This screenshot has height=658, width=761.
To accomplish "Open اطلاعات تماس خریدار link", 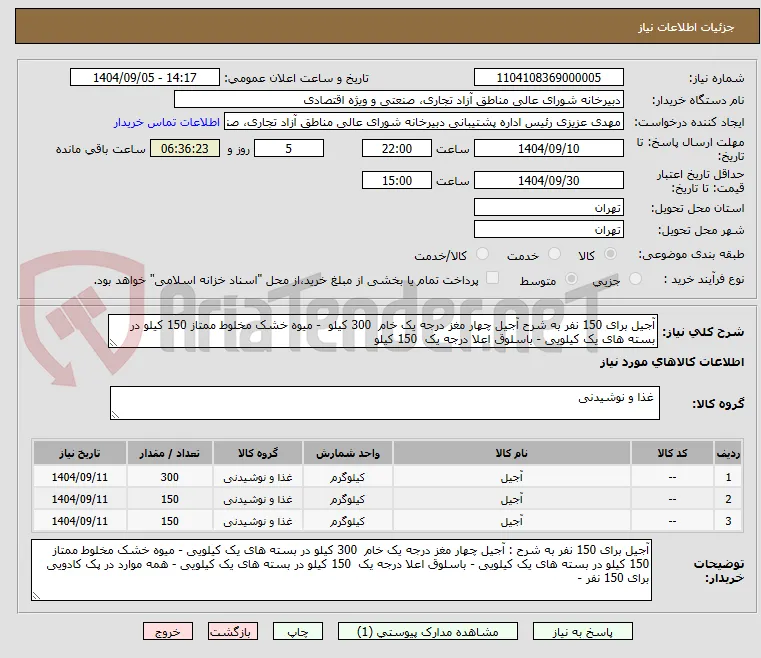I will [167, 122].
